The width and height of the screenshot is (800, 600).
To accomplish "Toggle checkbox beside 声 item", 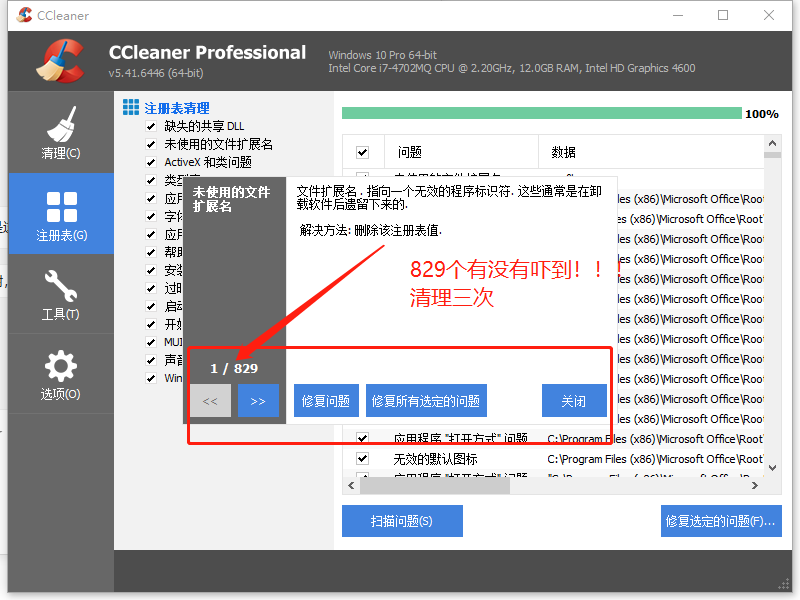I will 151,360.
